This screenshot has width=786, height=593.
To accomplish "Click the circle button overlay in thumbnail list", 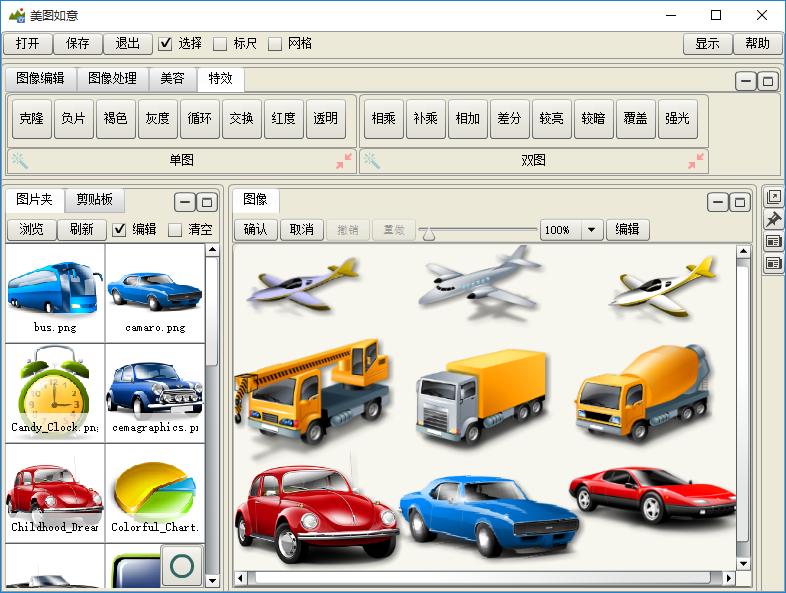I will point(181,566).
